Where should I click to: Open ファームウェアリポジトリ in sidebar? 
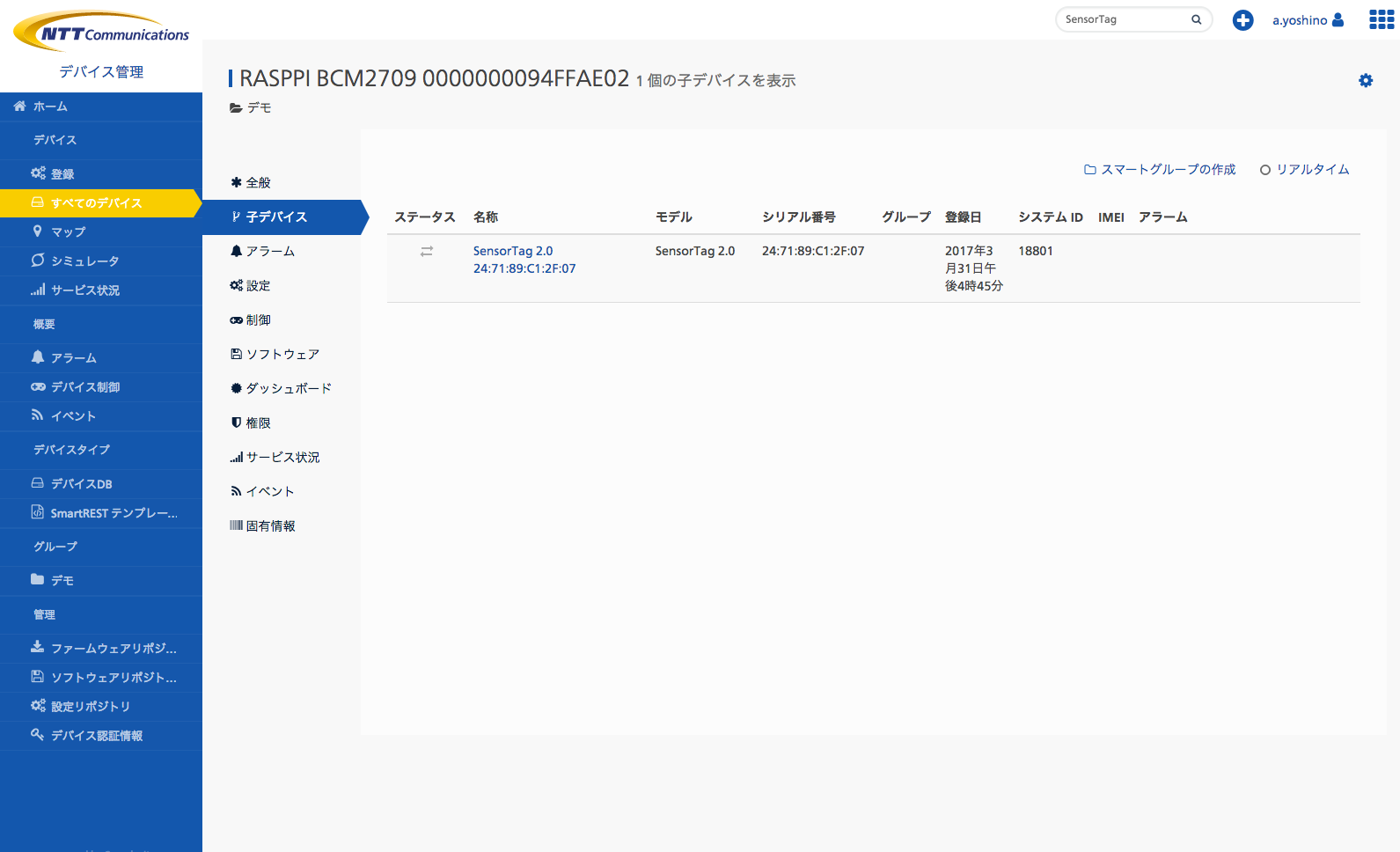101,649
